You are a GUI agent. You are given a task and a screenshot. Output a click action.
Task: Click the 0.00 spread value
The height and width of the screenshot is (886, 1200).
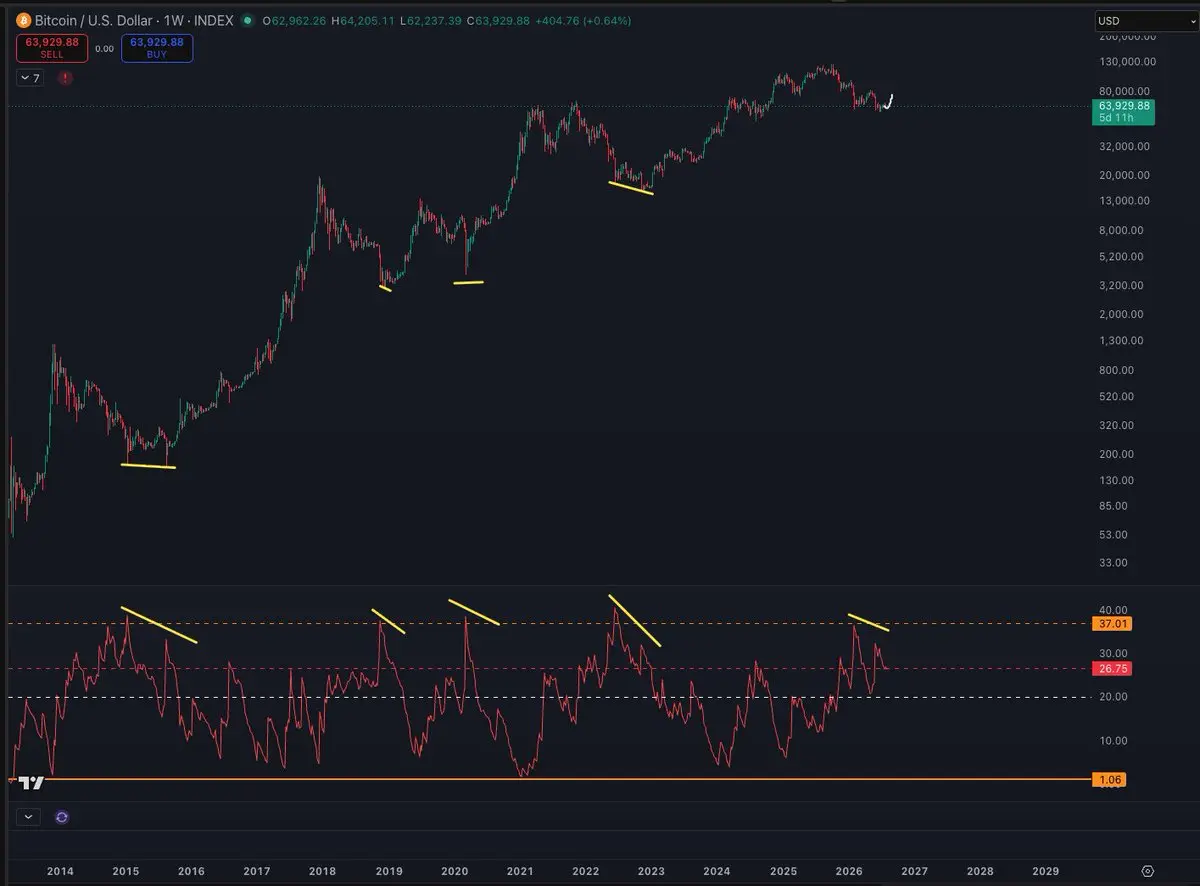point(104,48)
